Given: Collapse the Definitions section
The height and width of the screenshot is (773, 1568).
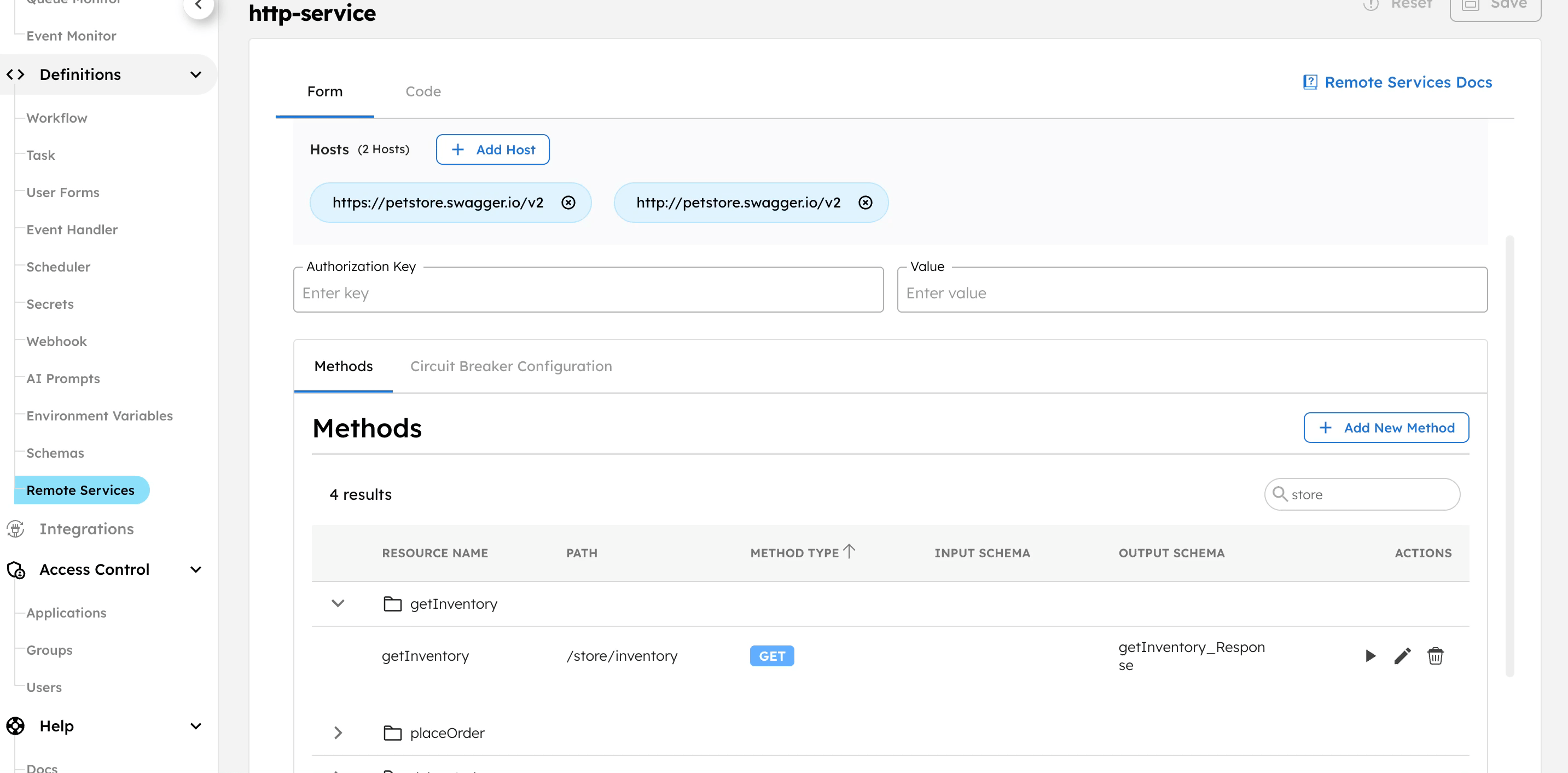Looking at the screenshot, I should click(195, 74).
